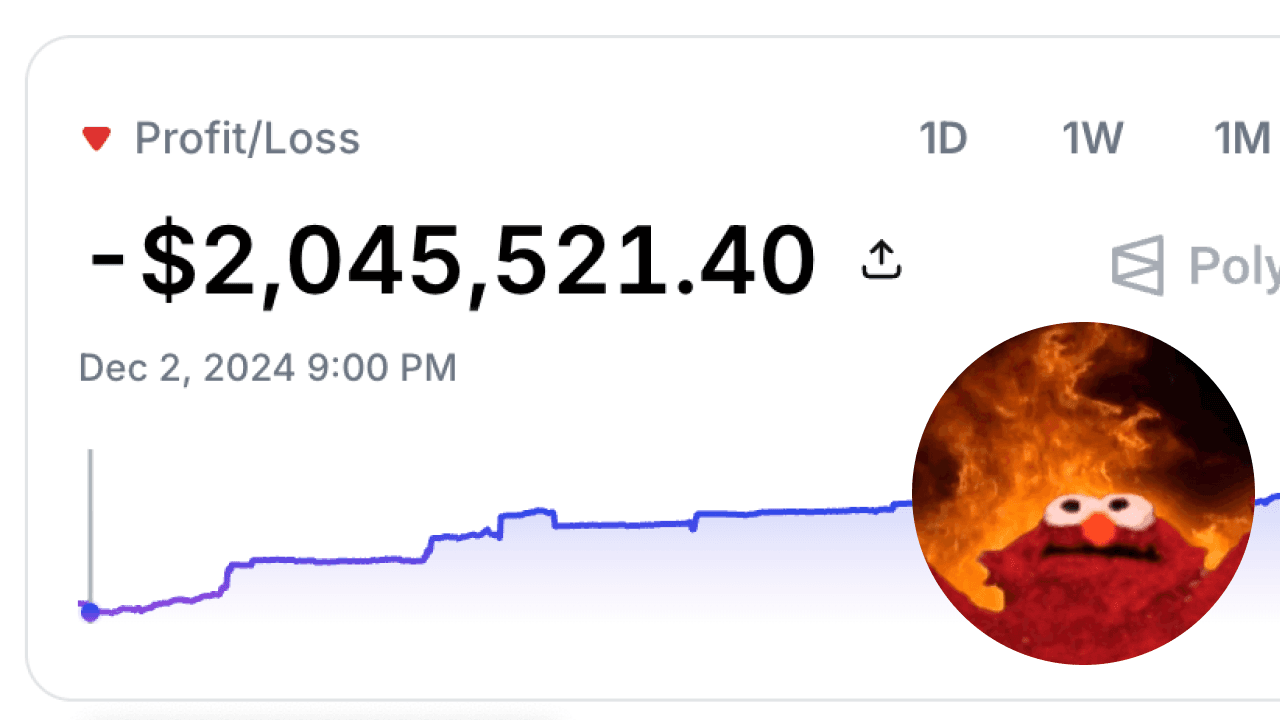The height and width of the screenshot is (720, 1280).
Task: Click Elmo's orange nose in the thumbnail
Action: coord(1100,530)
